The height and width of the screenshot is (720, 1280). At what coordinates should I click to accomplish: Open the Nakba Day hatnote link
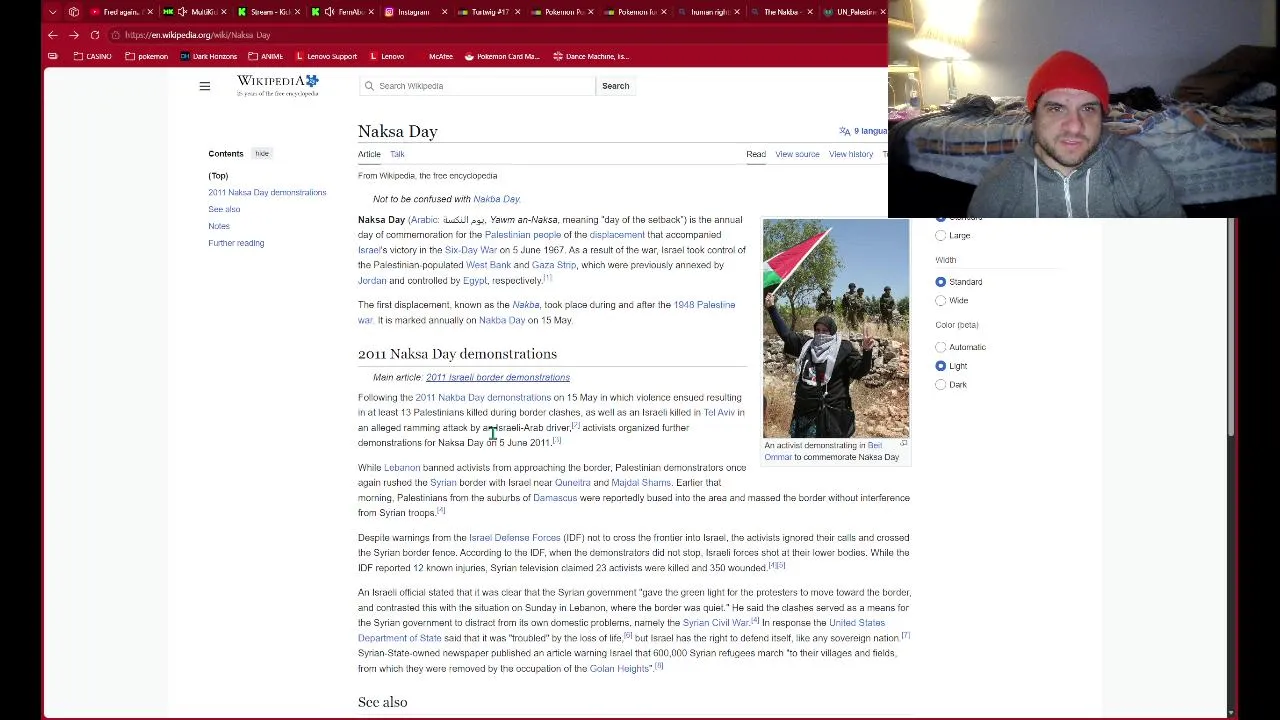point(496,199)
